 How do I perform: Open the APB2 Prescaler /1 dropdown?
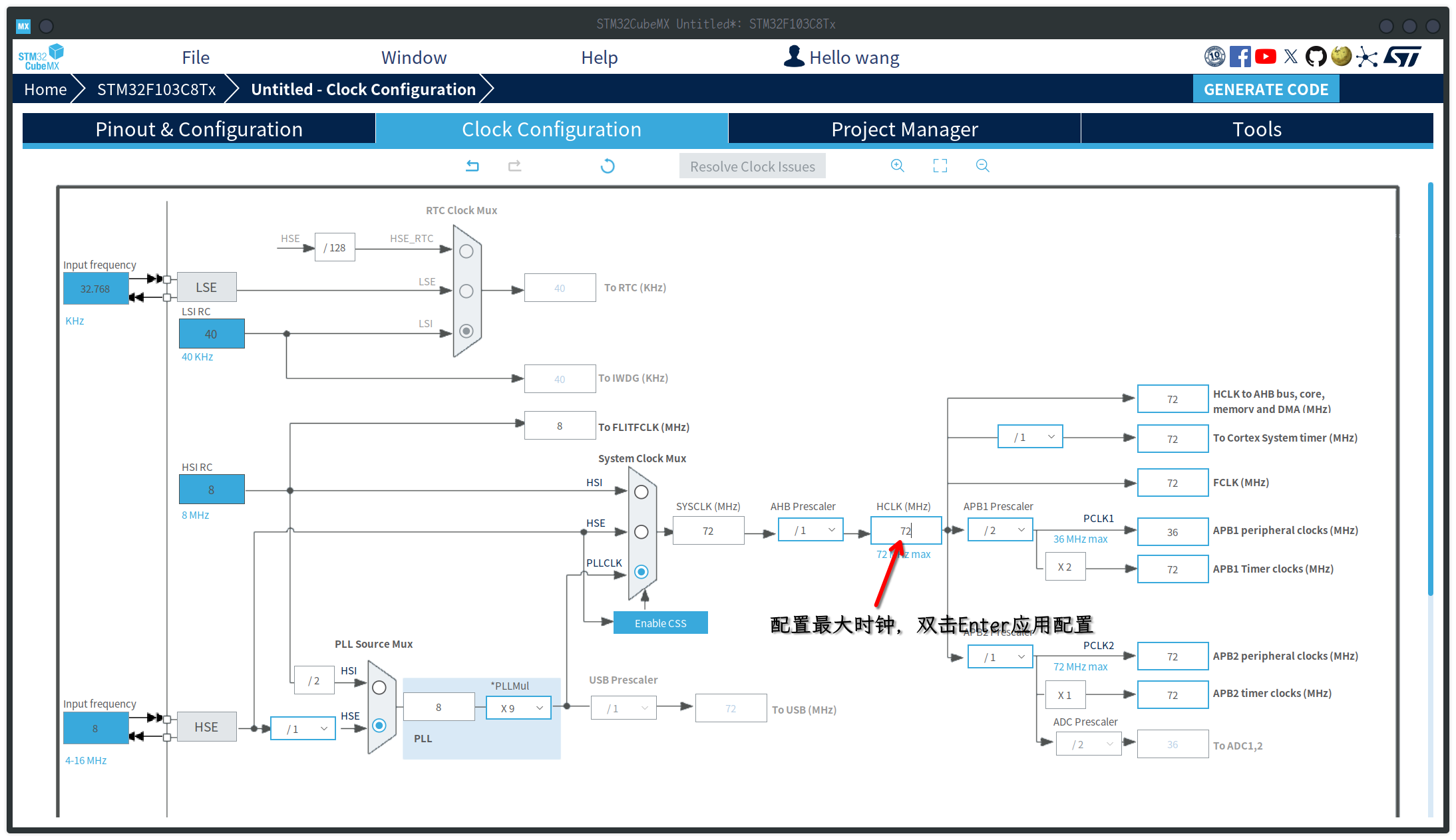[1000, 657]
